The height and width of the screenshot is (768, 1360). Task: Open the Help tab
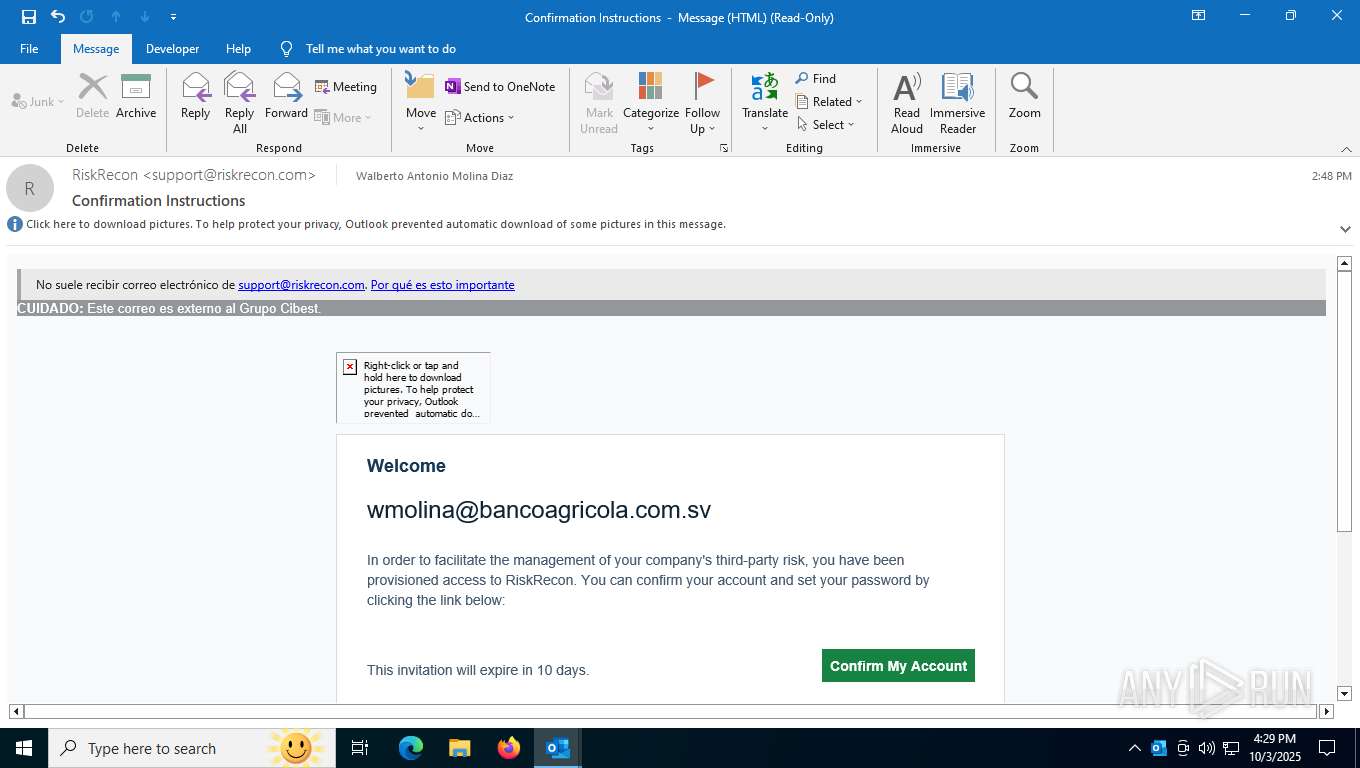pyautogui.click(x=238, y=49)
